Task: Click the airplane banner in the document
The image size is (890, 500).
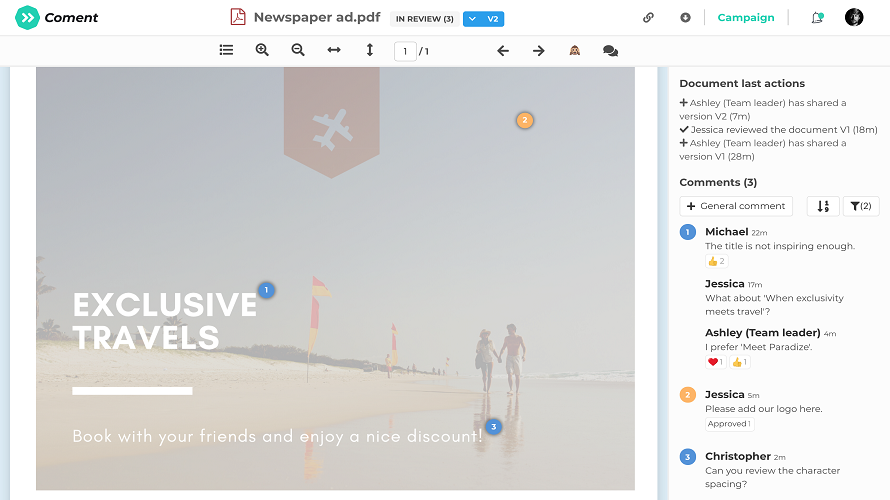Action: 331,122
